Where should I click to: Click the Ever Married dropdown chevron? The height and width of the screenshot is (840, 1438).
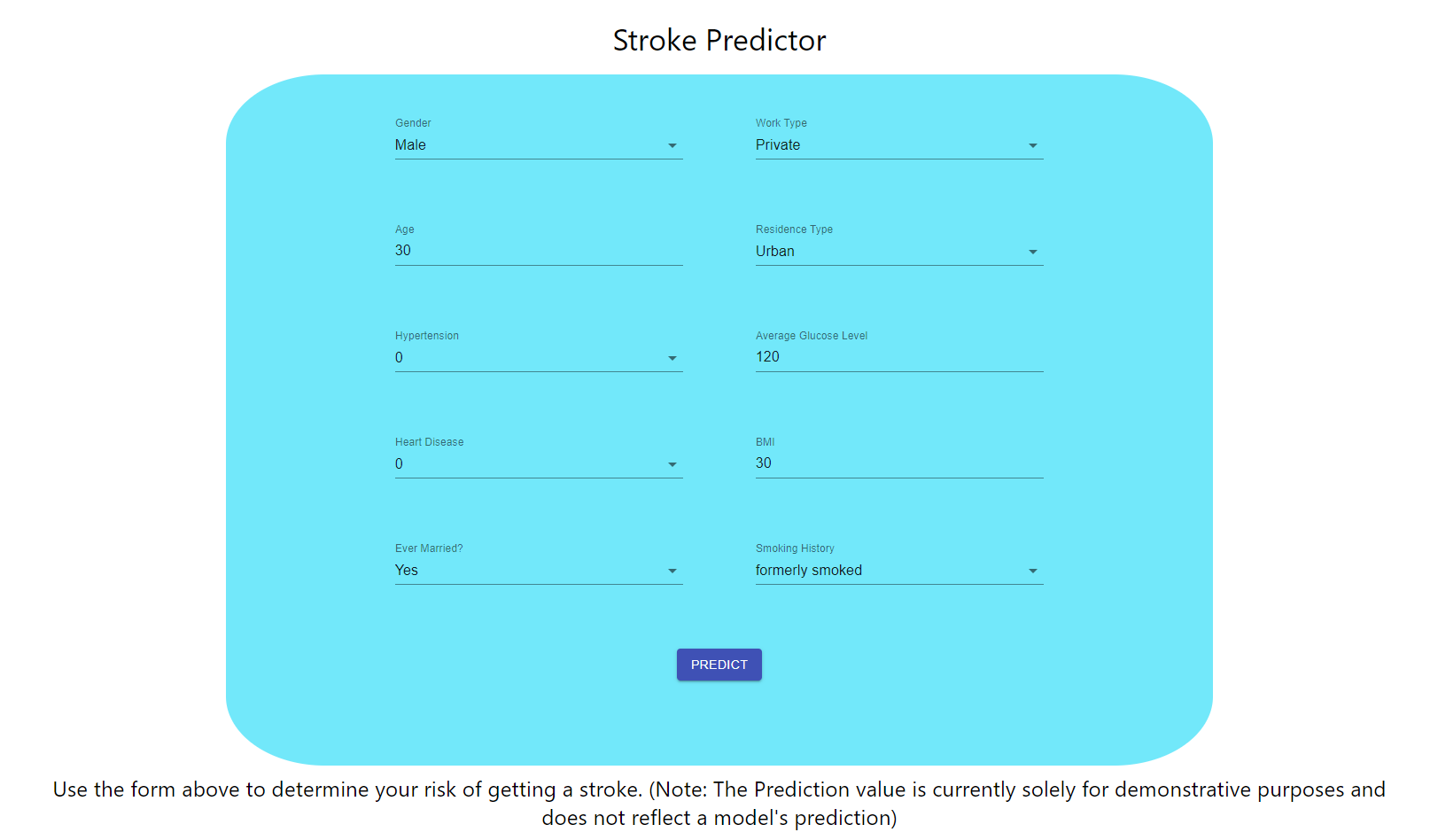click(673, 571)
